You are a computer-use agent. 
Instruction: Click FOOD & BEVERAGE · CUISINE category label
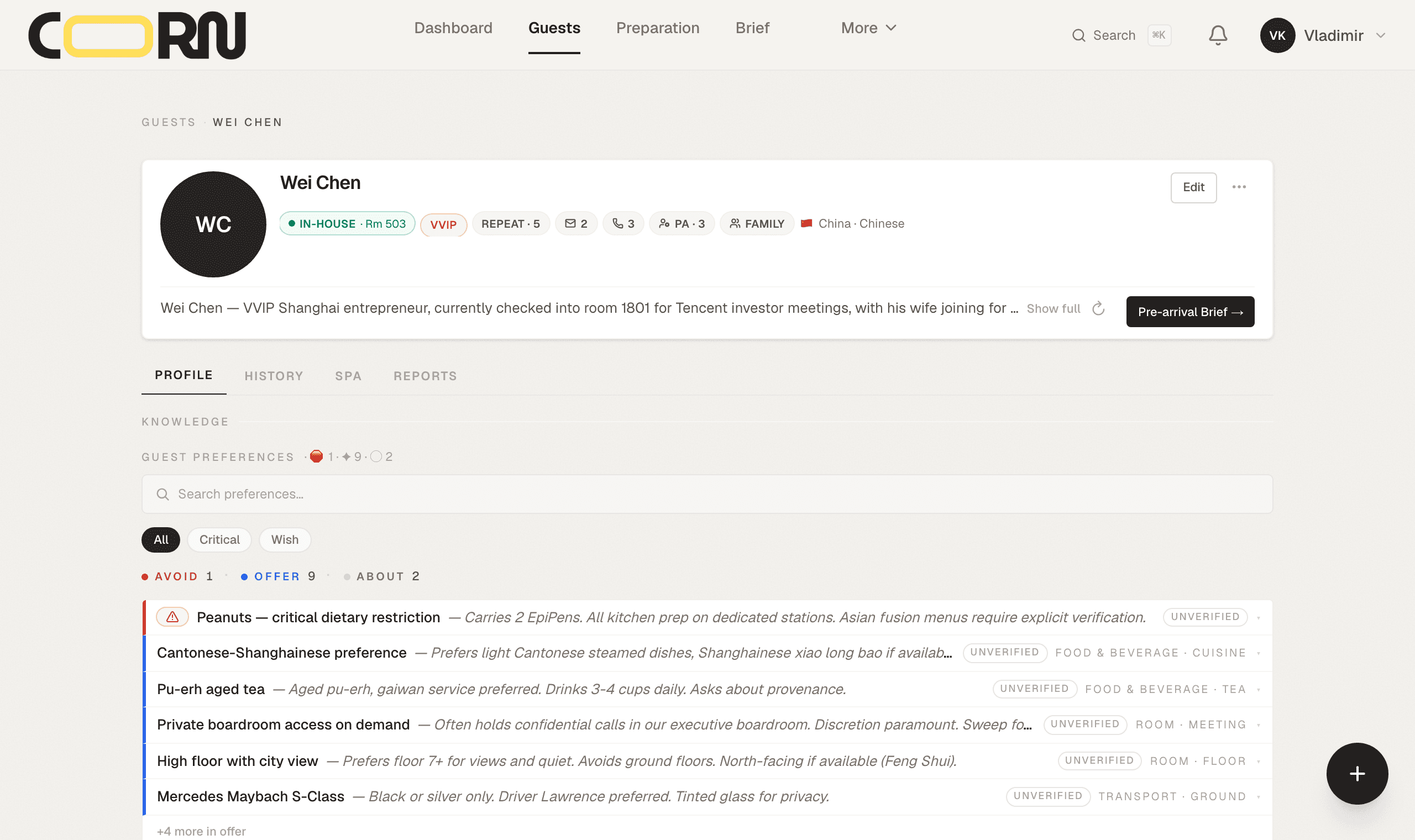click(1150, 653)
